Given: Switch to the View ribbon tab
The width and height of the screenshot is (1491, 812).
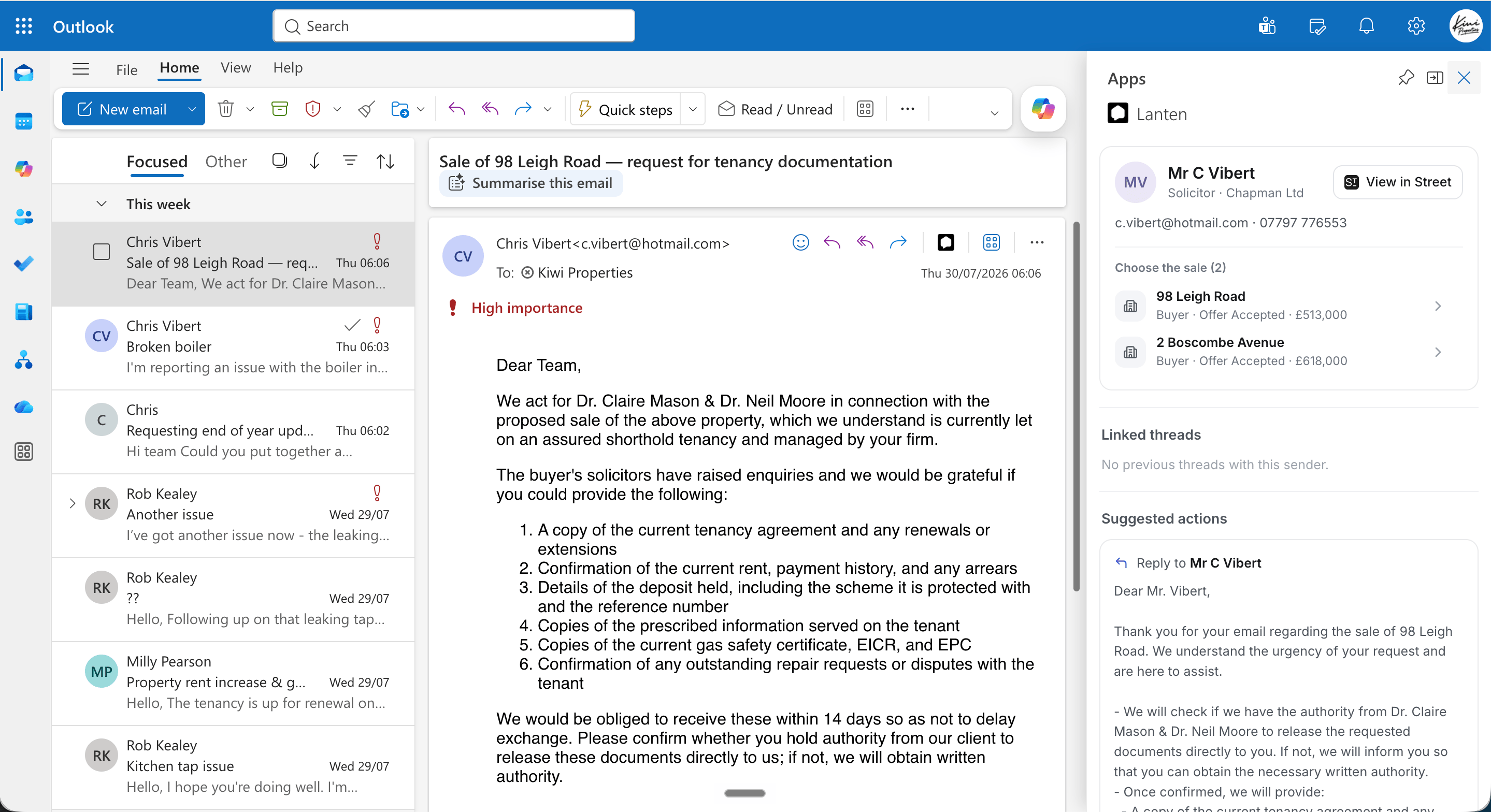Looking at the screenshot, I should pyautogui.click(x=236, y=68).
